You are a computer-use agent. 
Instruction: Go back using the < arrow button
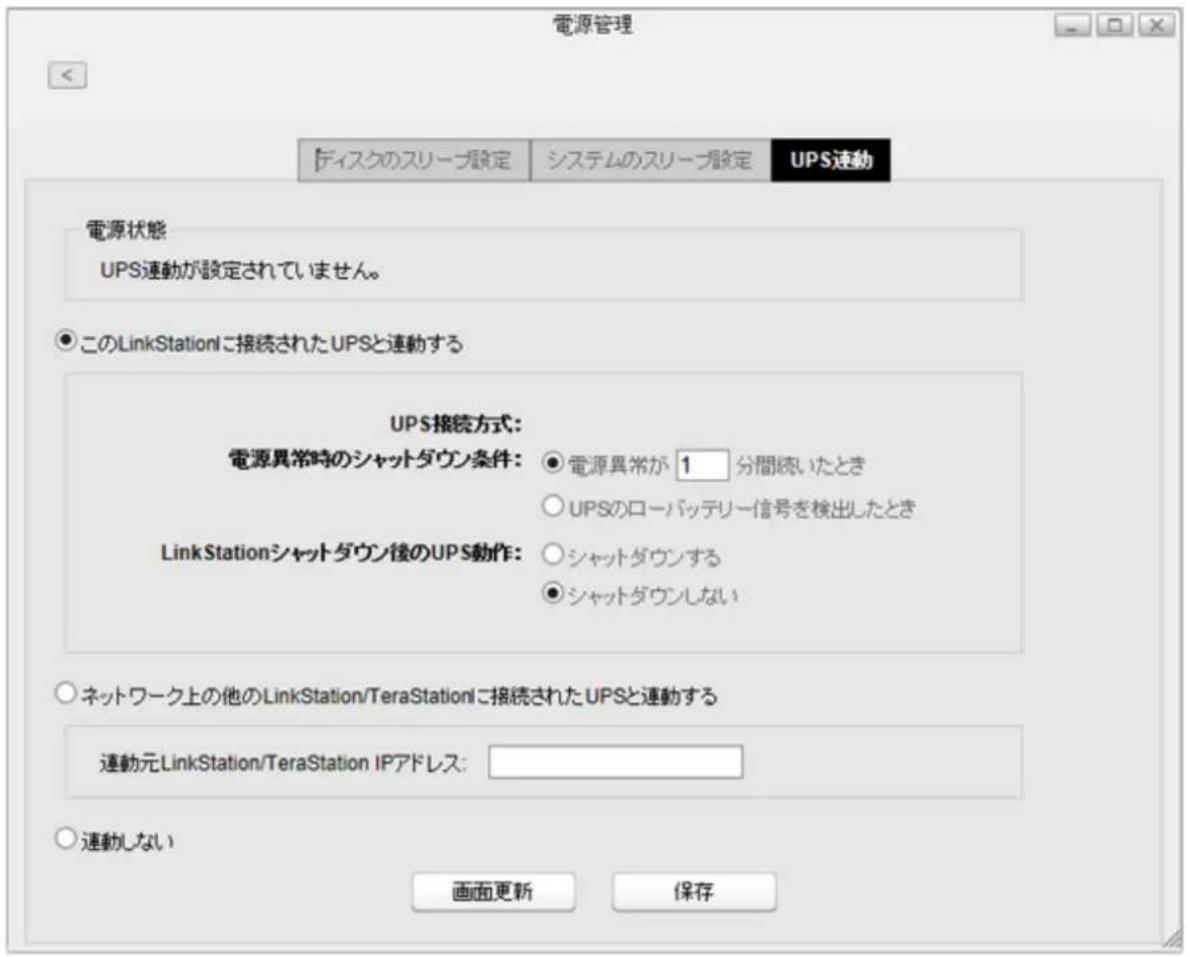(x=67, y=75)
